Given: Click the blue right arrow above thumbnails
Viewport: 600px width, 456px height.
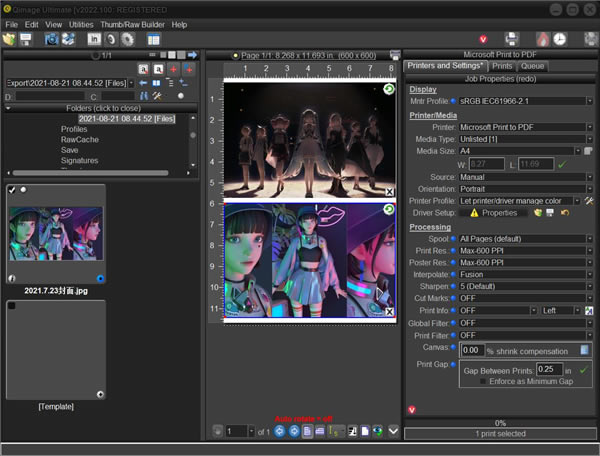Looking at the screenshot, I should [192, 55].
